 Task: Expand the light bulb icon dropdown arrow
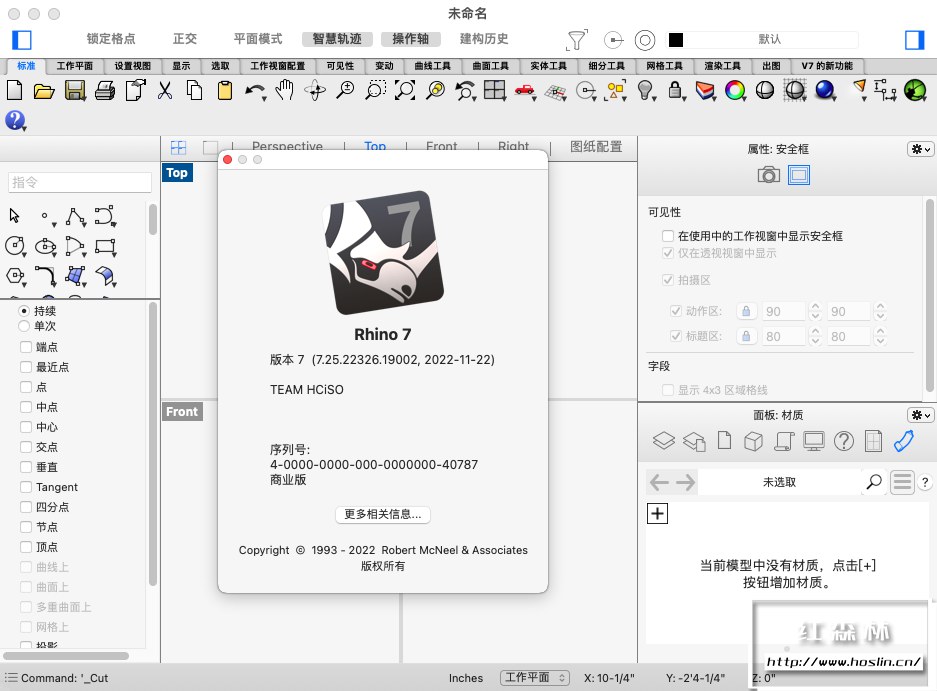[654, 99]
